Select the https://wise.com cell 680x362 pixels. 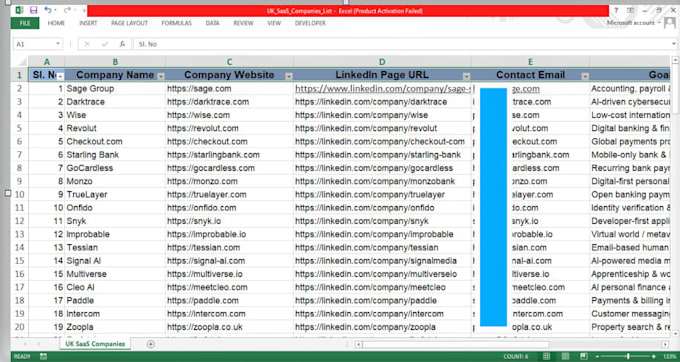click(229, 115)
